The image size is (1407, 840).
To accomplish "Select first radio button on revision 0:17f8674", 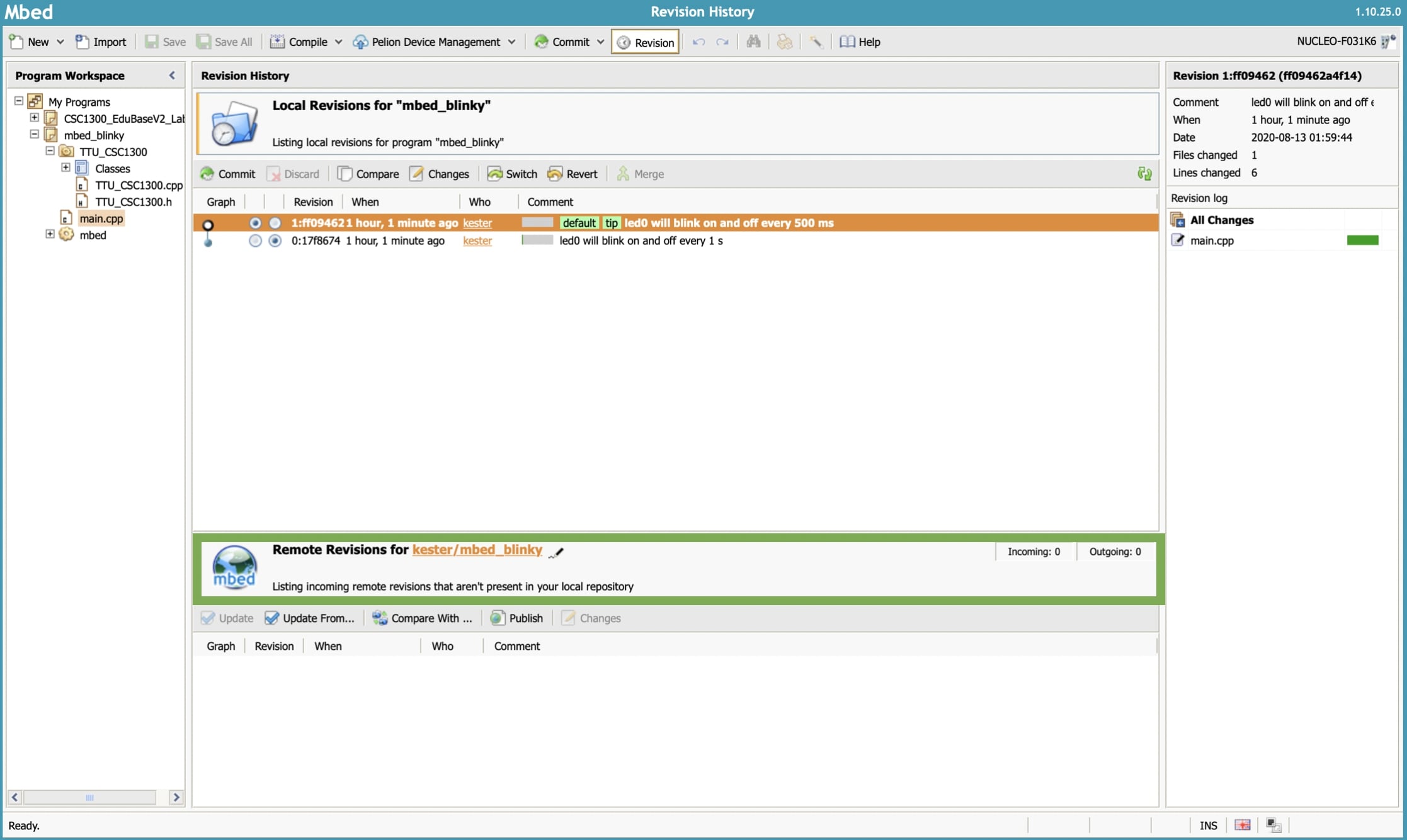I will pyautogui.click(x=254, y=241).
